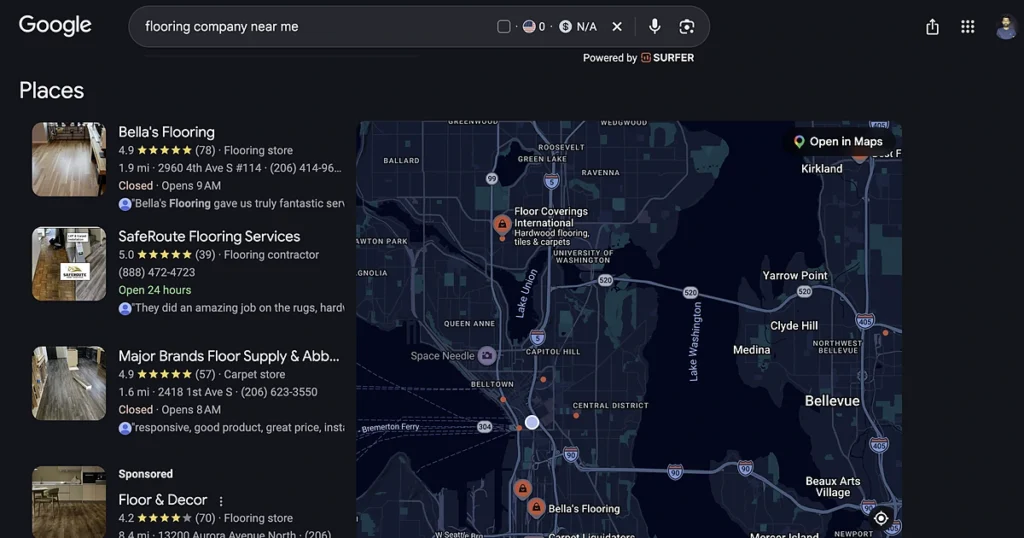Click the Floor Coverings International map pin
Image resolution: width=1024 pixels, height=538 pixels.
502,225
